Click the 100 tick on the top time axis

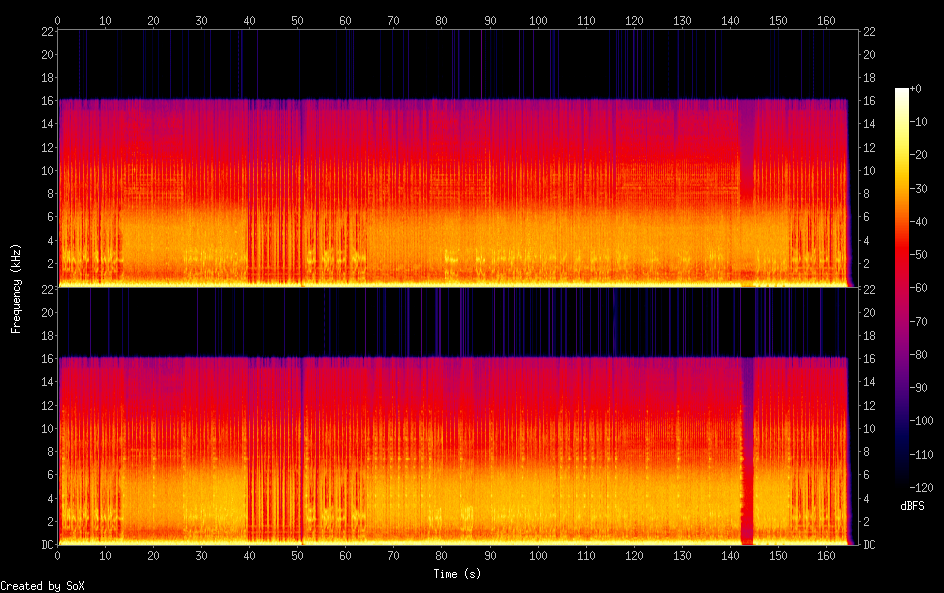pos(538,20)
